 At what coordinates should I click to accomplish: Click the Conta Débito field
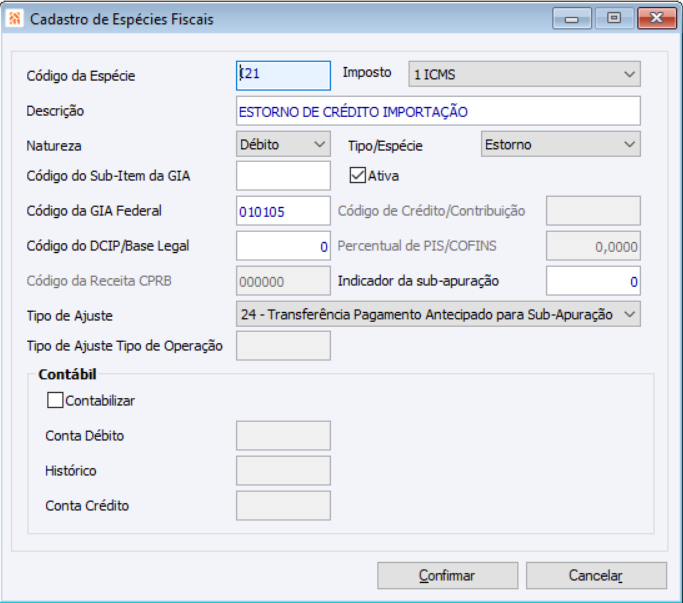(283, 435)
